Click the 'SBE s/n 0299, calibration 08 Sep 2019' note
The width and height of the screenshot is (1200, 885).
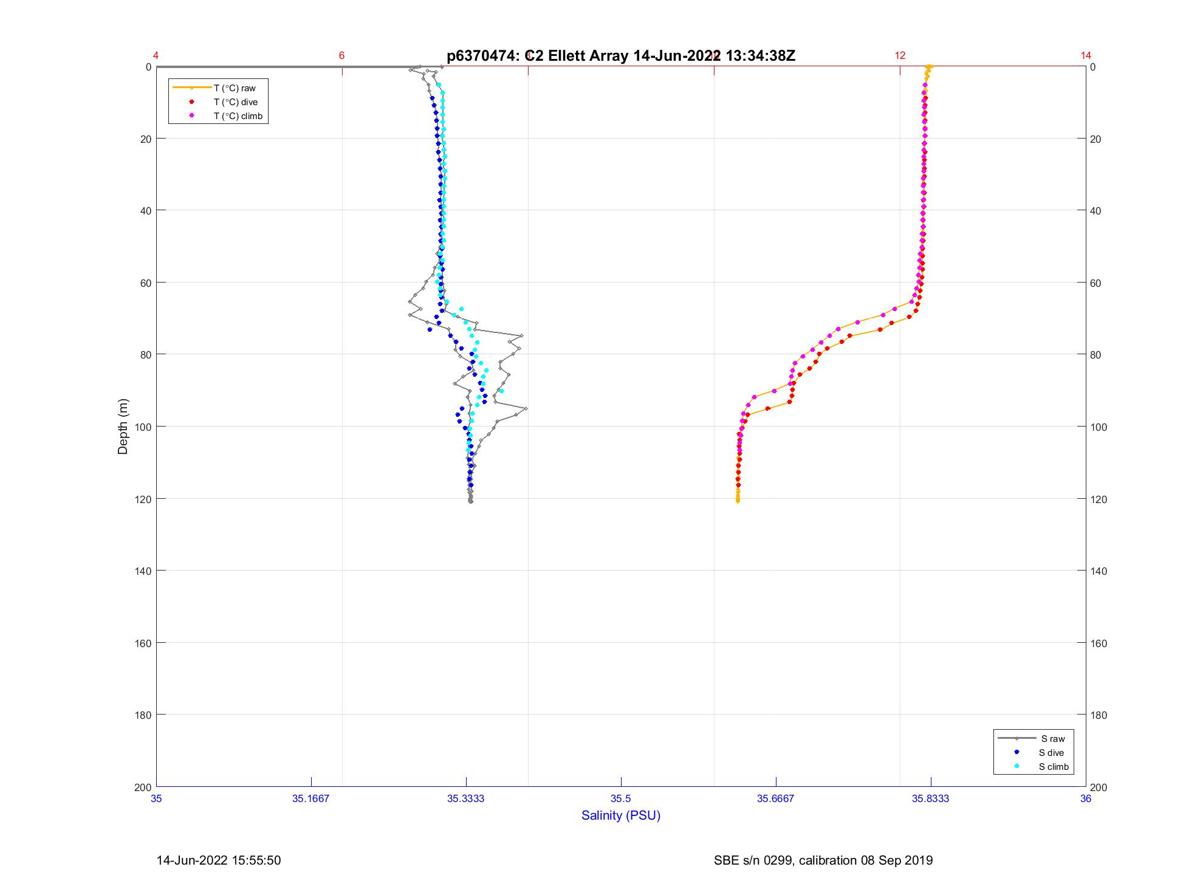824,860
